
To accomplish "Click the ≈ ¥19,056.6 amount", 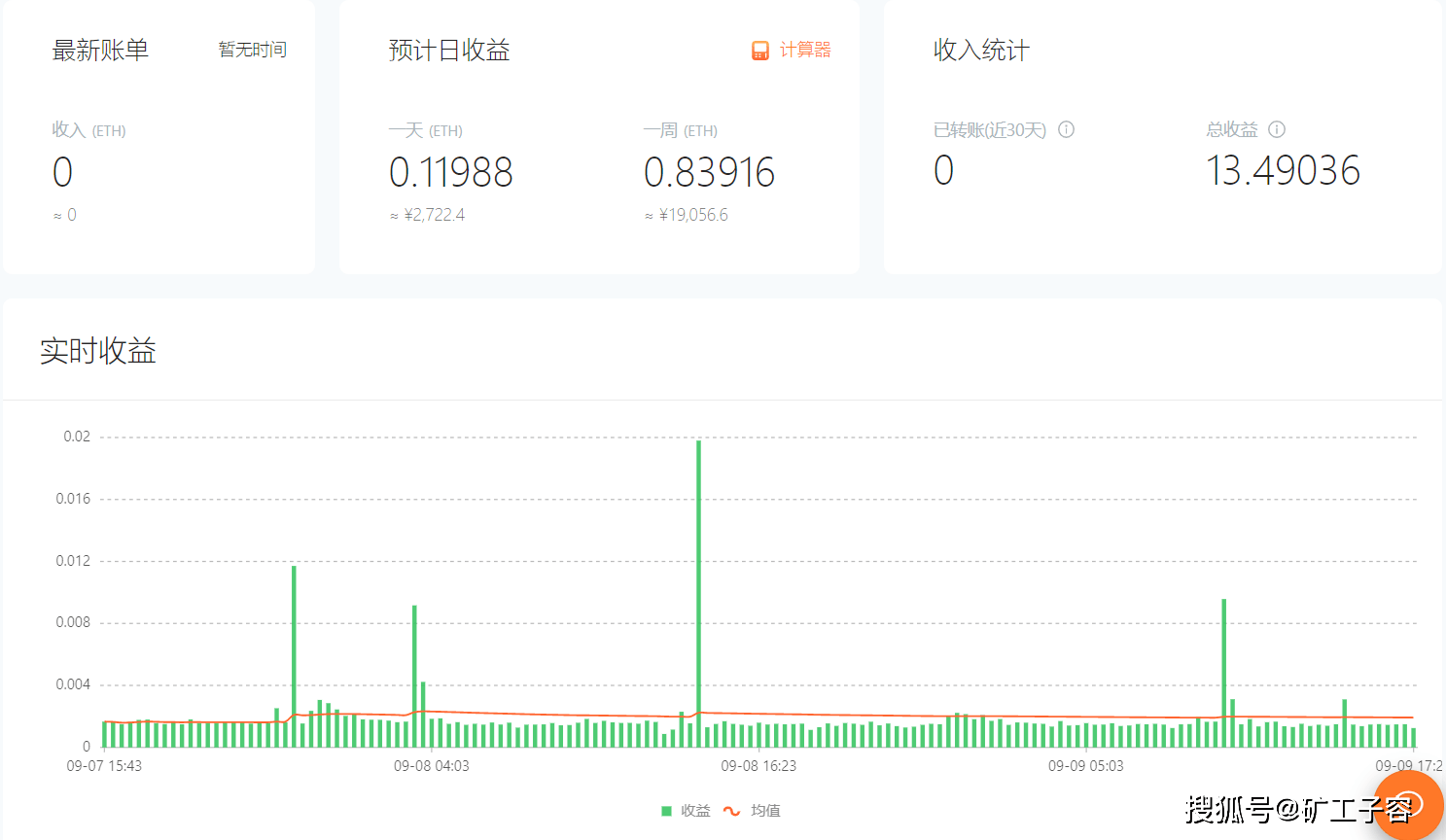I will coord(686,215).
